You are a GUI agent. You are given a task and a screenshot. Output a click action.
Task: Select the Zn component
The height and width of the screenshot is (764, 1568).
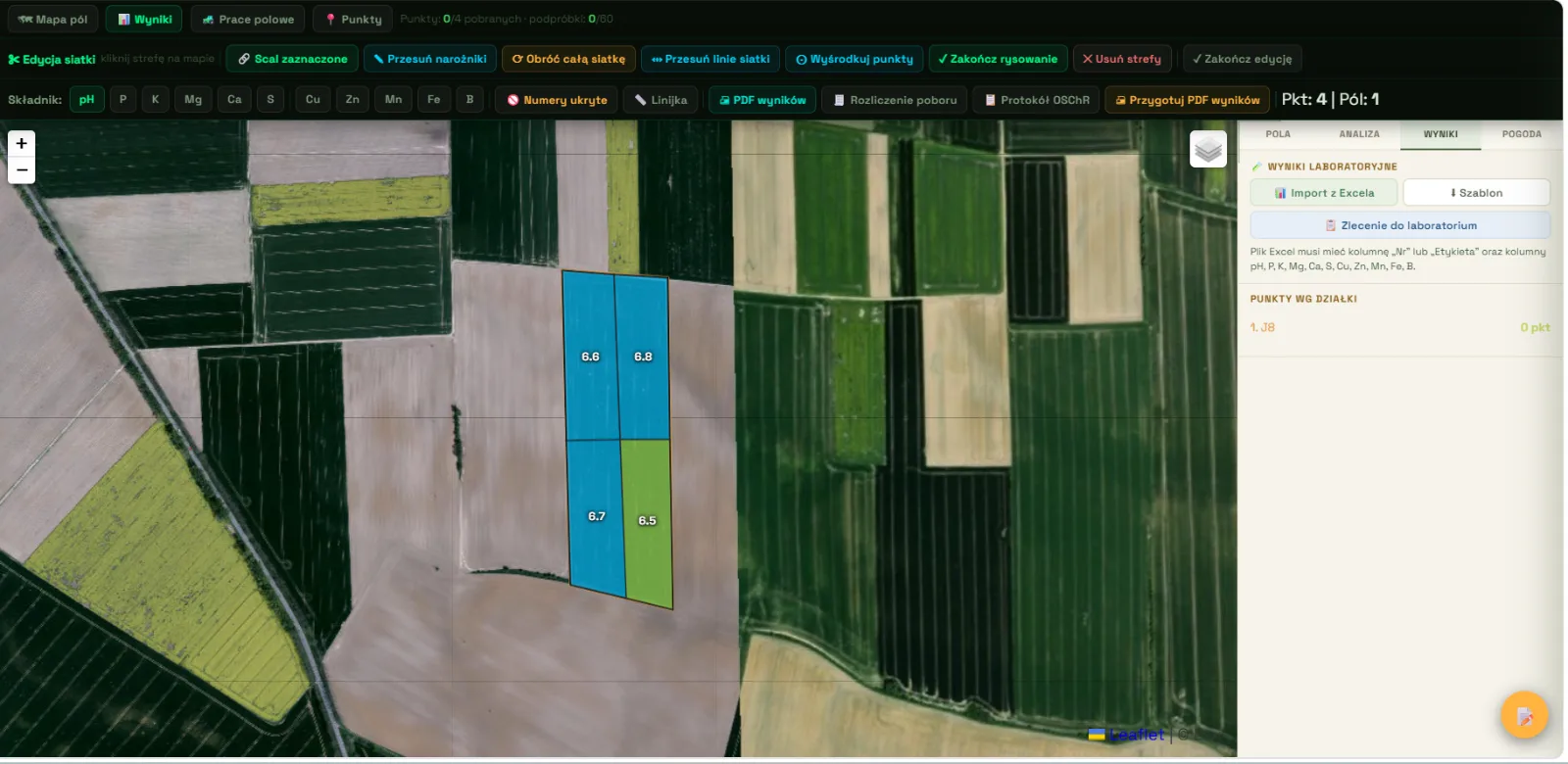coord(352,100)
